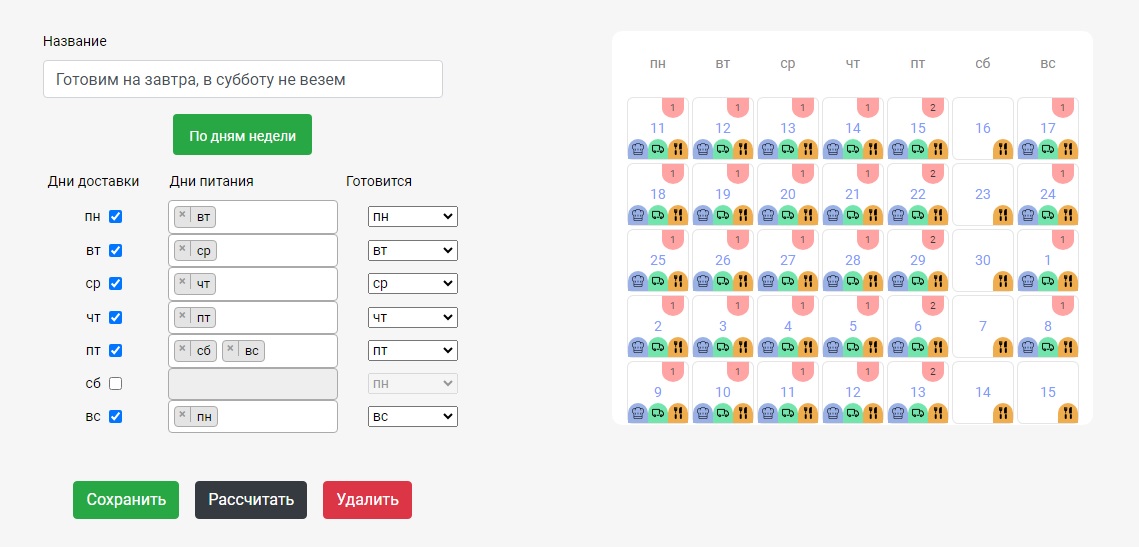Click the red "2" badge on day 22

point(932,174)
